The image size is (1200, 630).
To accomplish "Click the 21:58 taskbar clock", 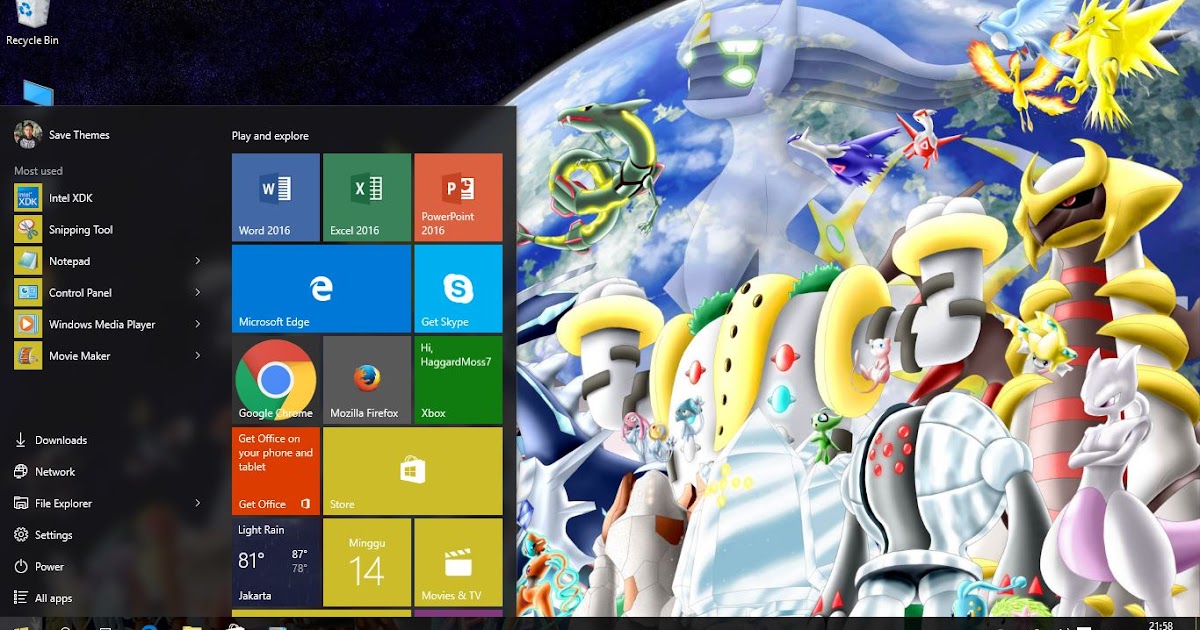I will [x=1160, y=625].
